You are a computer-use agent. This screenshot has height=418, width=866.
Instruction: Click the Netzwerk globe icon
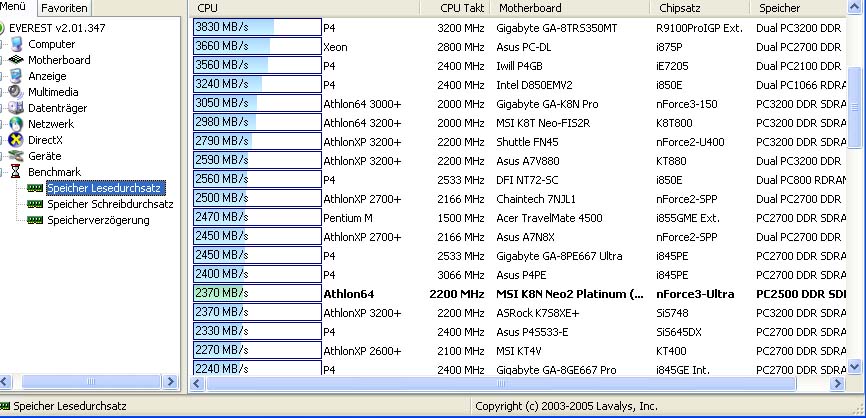[x=16, y=124]
